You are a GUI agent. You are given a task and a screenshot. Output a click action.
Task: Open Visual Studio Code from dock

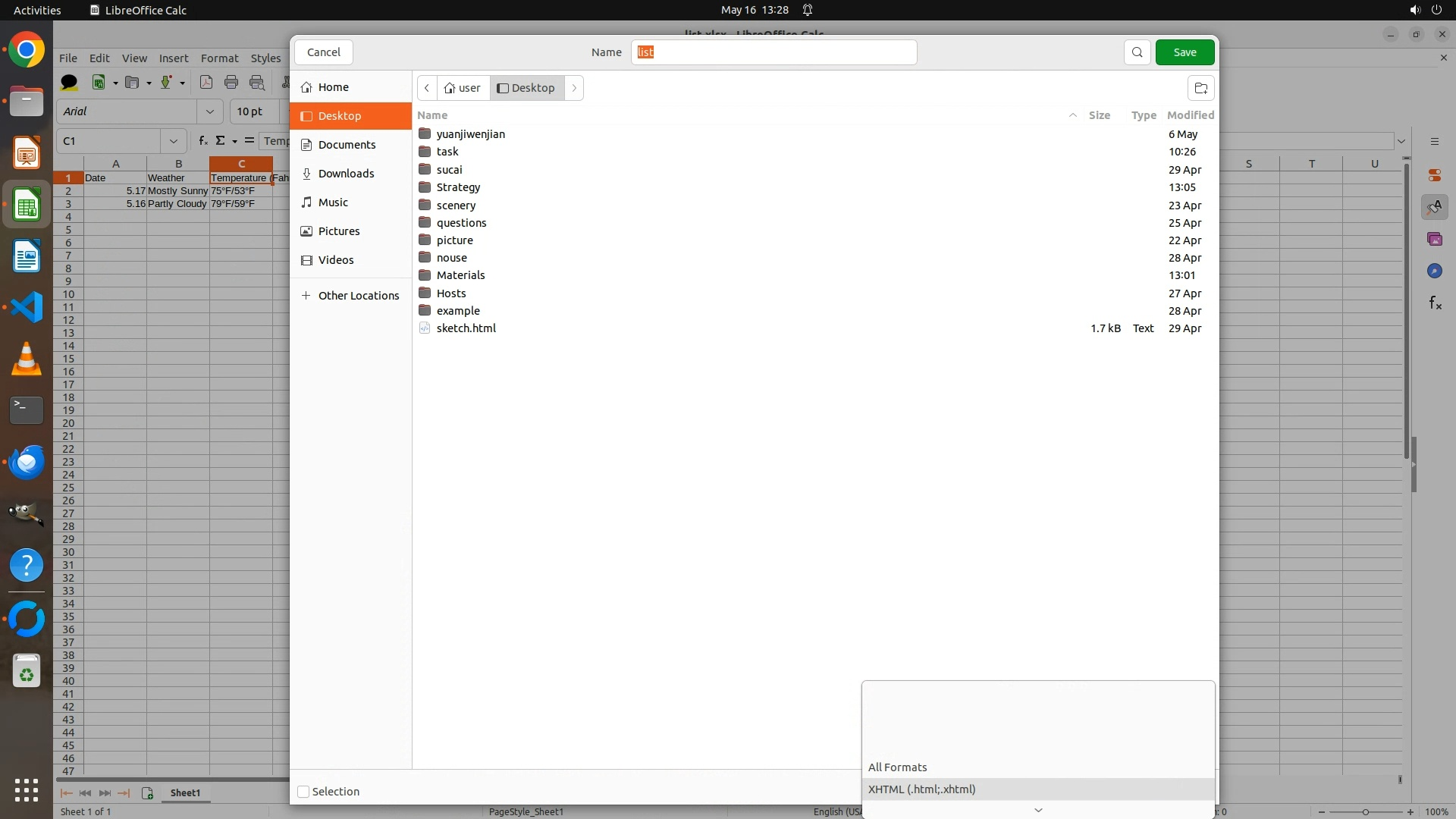27,307
